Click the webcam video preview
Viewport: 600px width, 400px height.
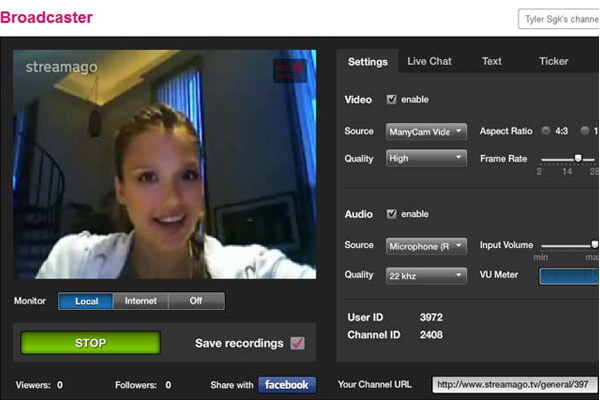165,164
